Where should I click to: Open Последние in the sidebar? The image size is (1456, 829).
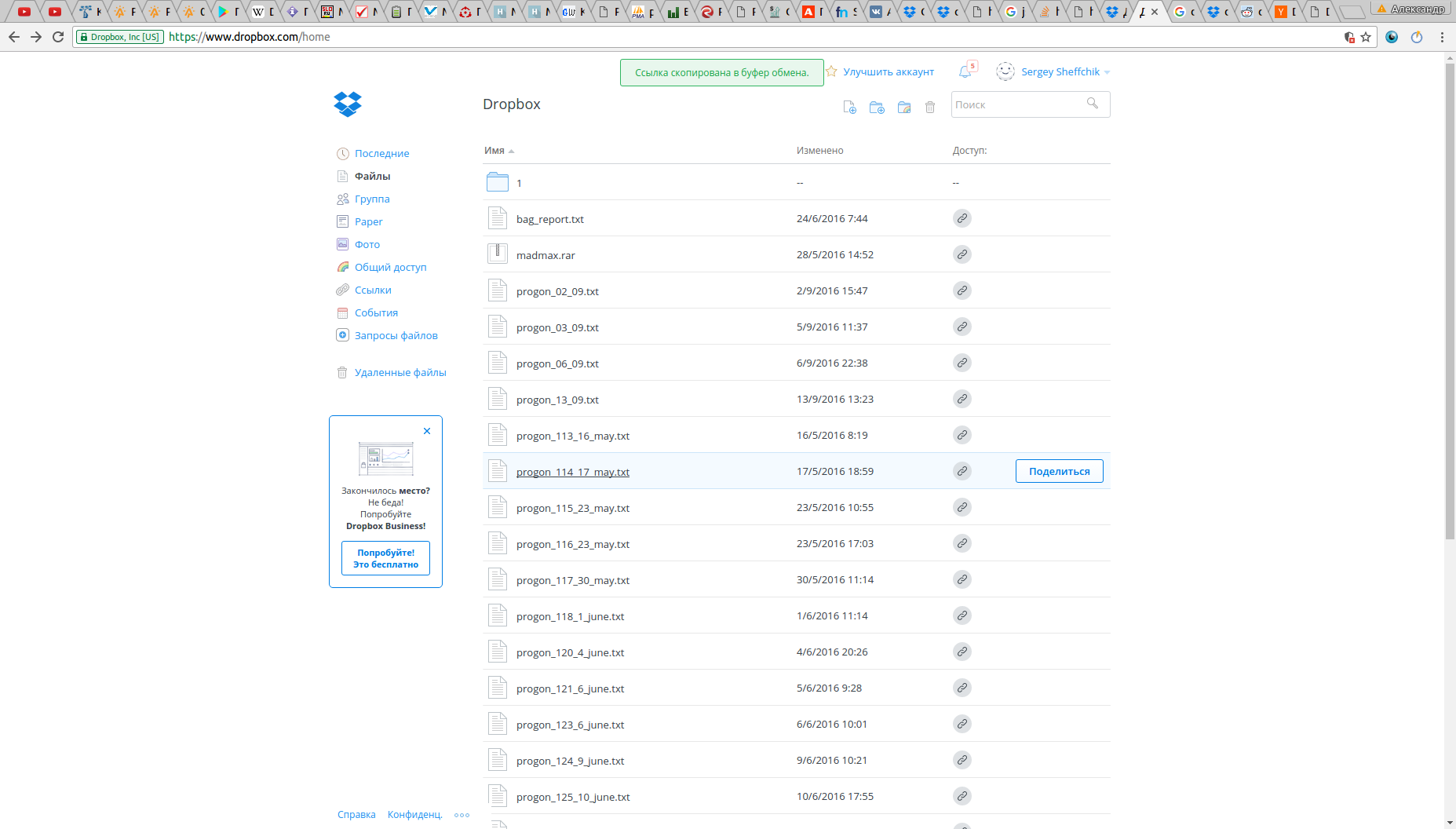pos(381,153)
